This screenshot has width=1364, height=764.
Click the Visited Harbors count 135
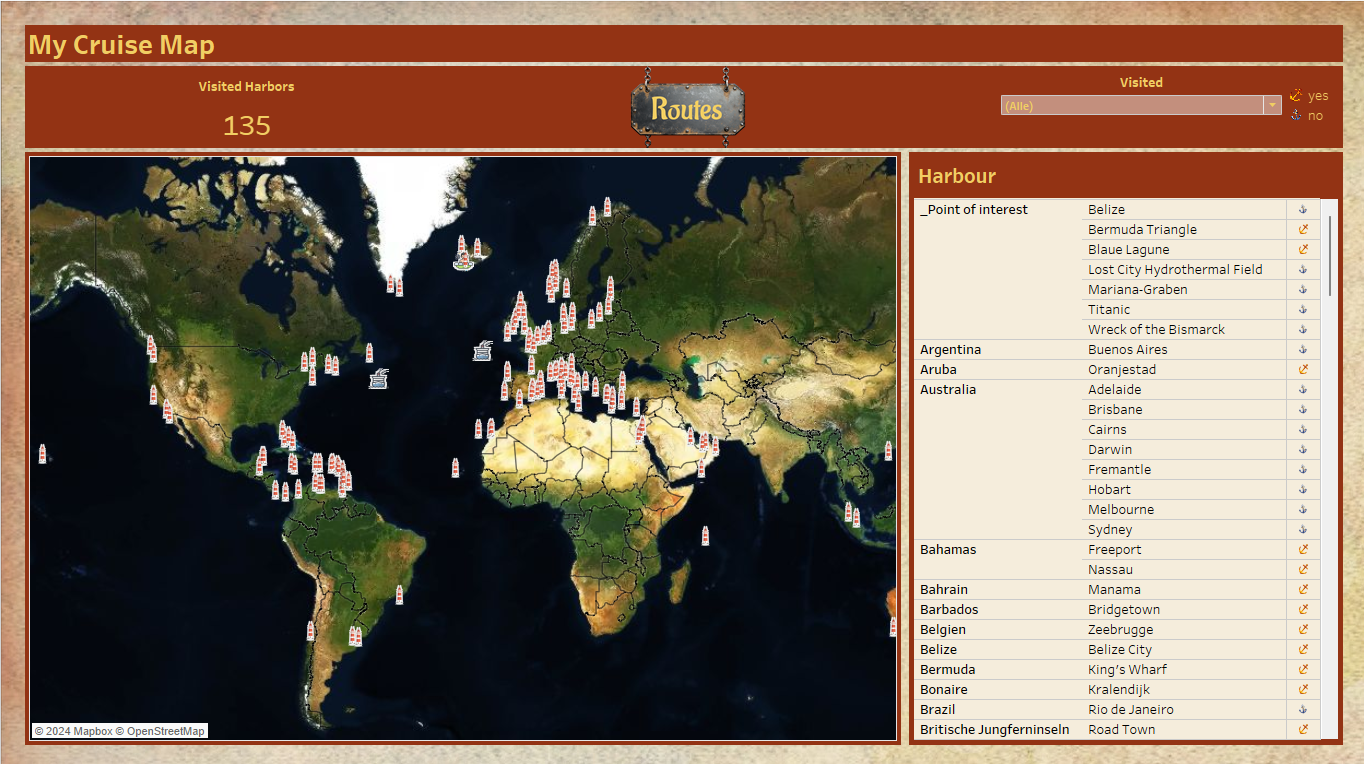(x=246, y=126)
